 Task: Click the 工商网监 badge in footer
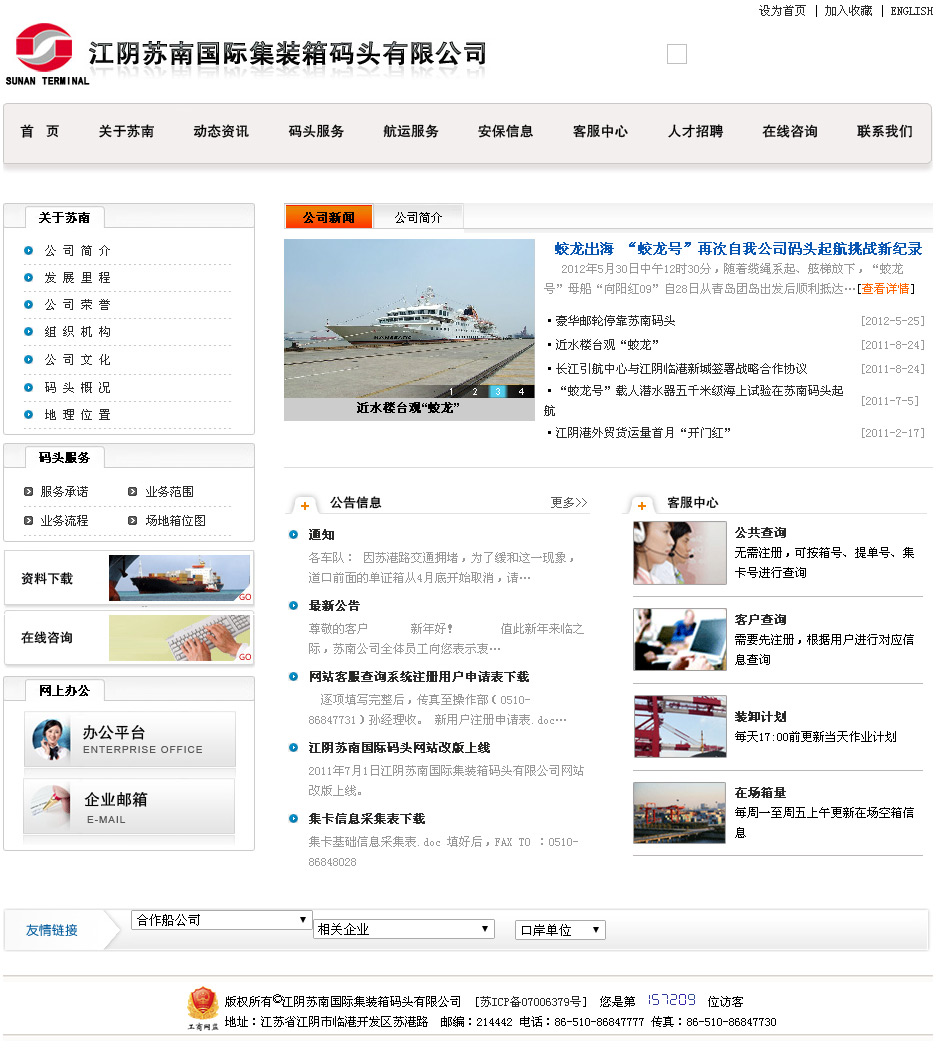(203, 1005)
